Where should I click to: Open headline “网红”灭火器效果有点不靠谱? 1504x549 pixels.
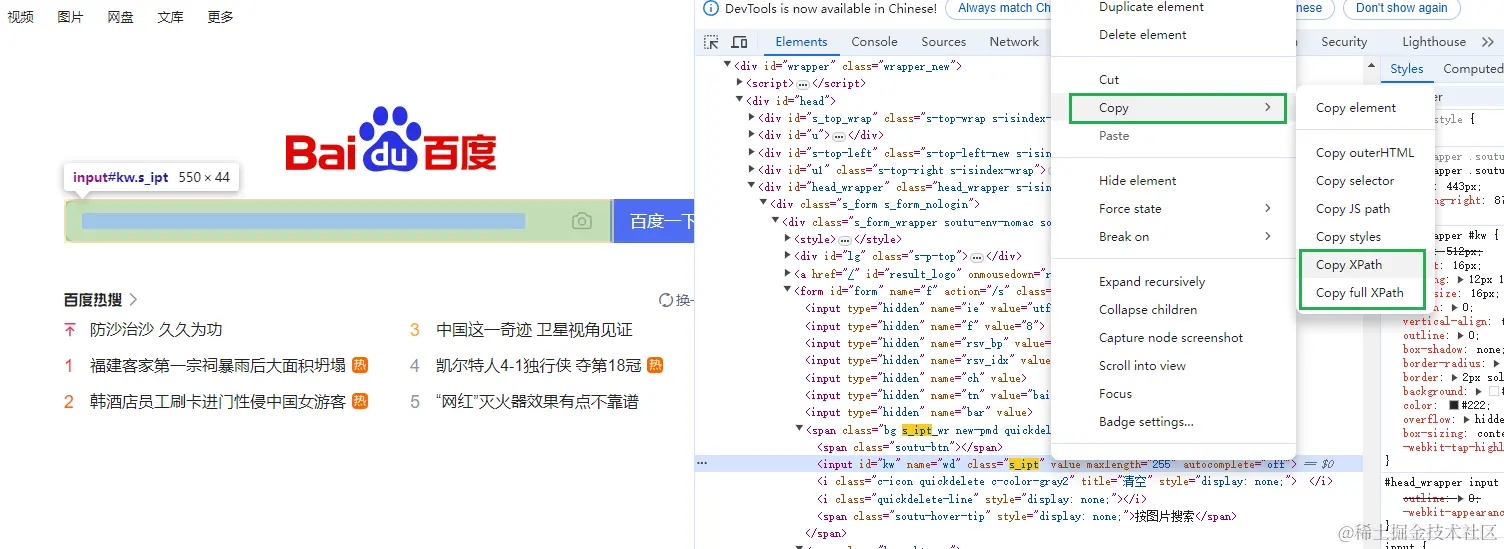tap(537, 402)
